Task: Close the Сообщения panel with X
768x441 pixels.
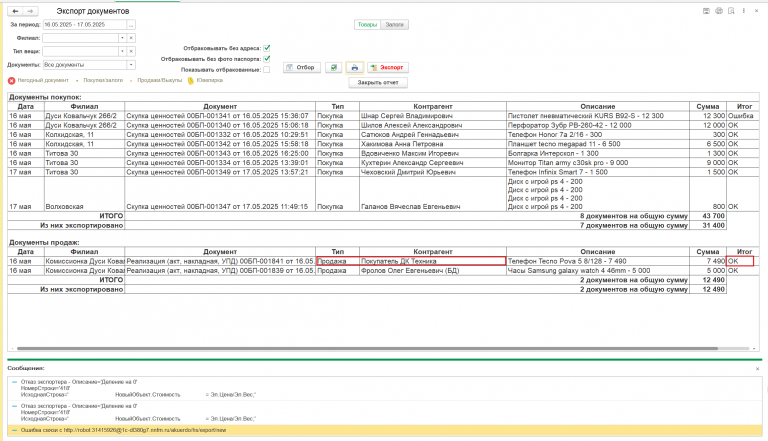Action: tap(757, 368)
